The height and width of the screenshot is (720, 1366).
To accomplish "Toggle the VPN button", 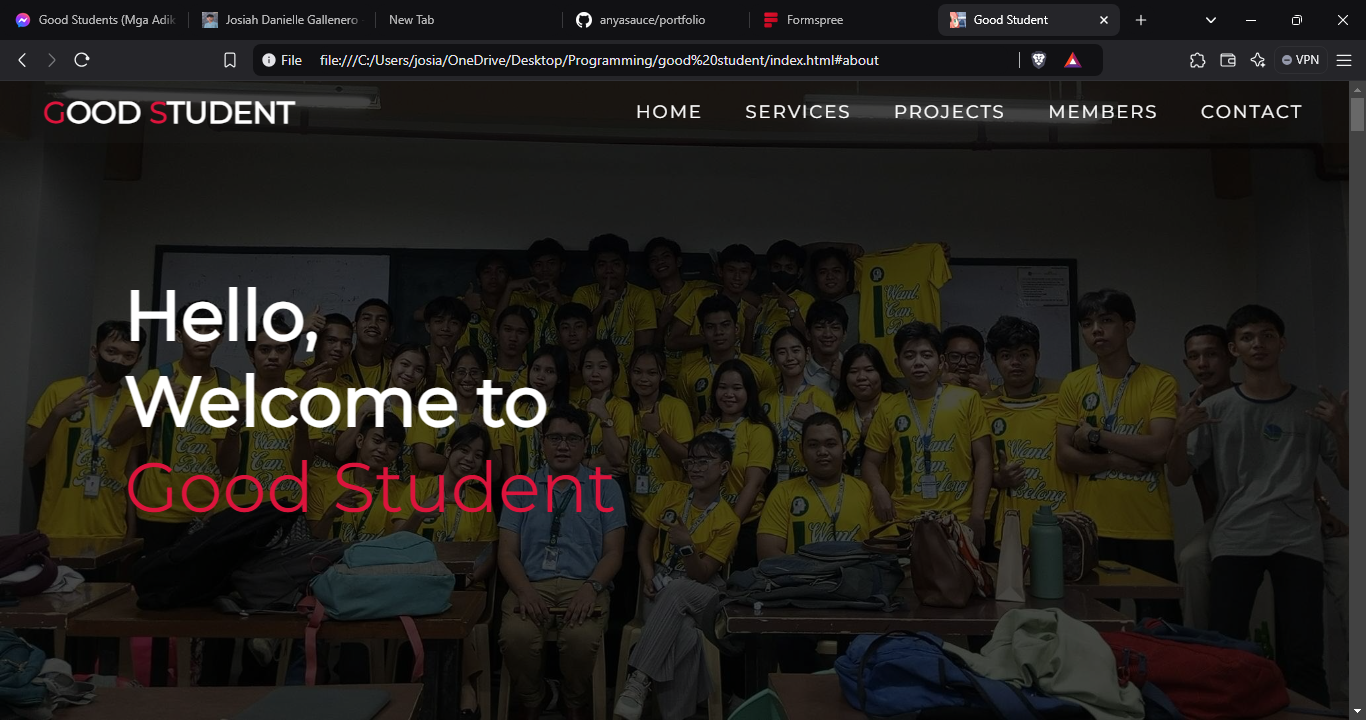I will (x=1300, y=60).
